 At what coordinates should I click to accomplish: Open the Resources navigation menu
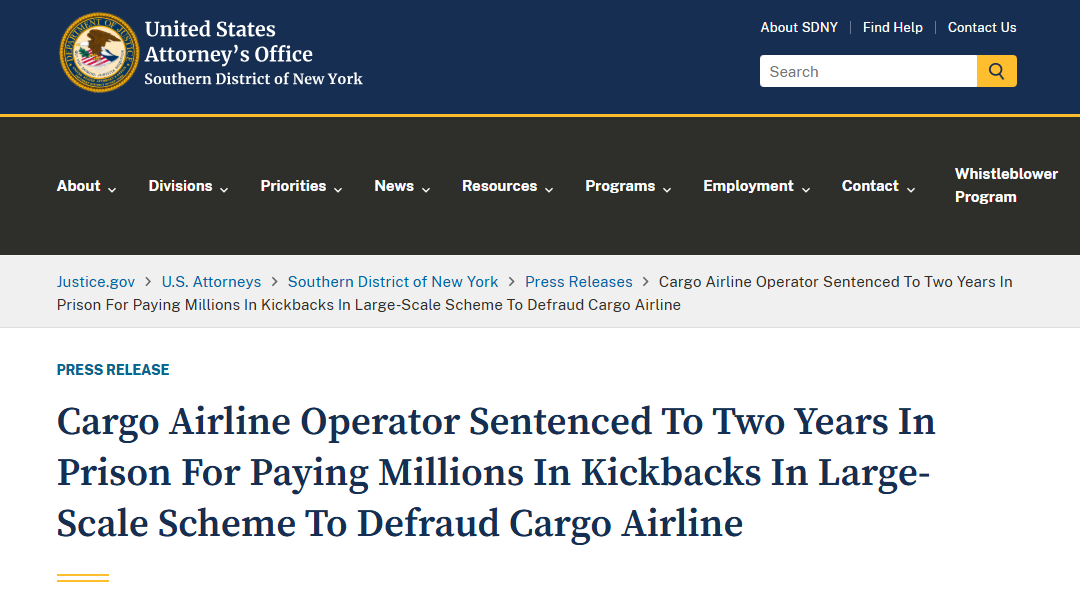[x=508, y=186]
